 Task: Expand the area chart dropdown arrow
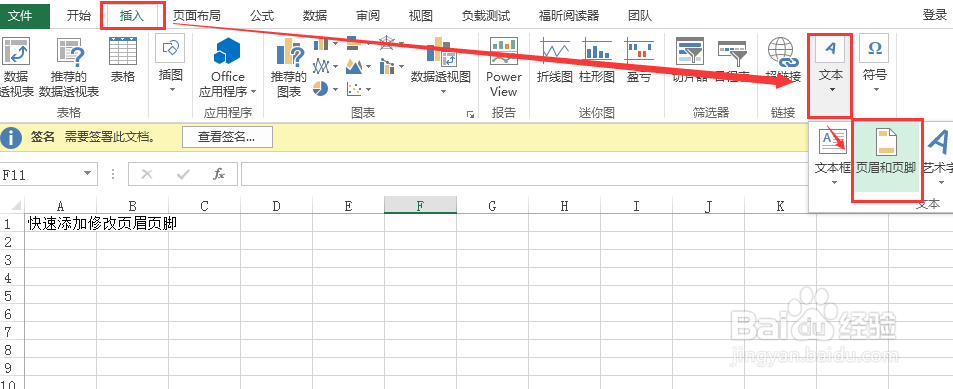368,66
